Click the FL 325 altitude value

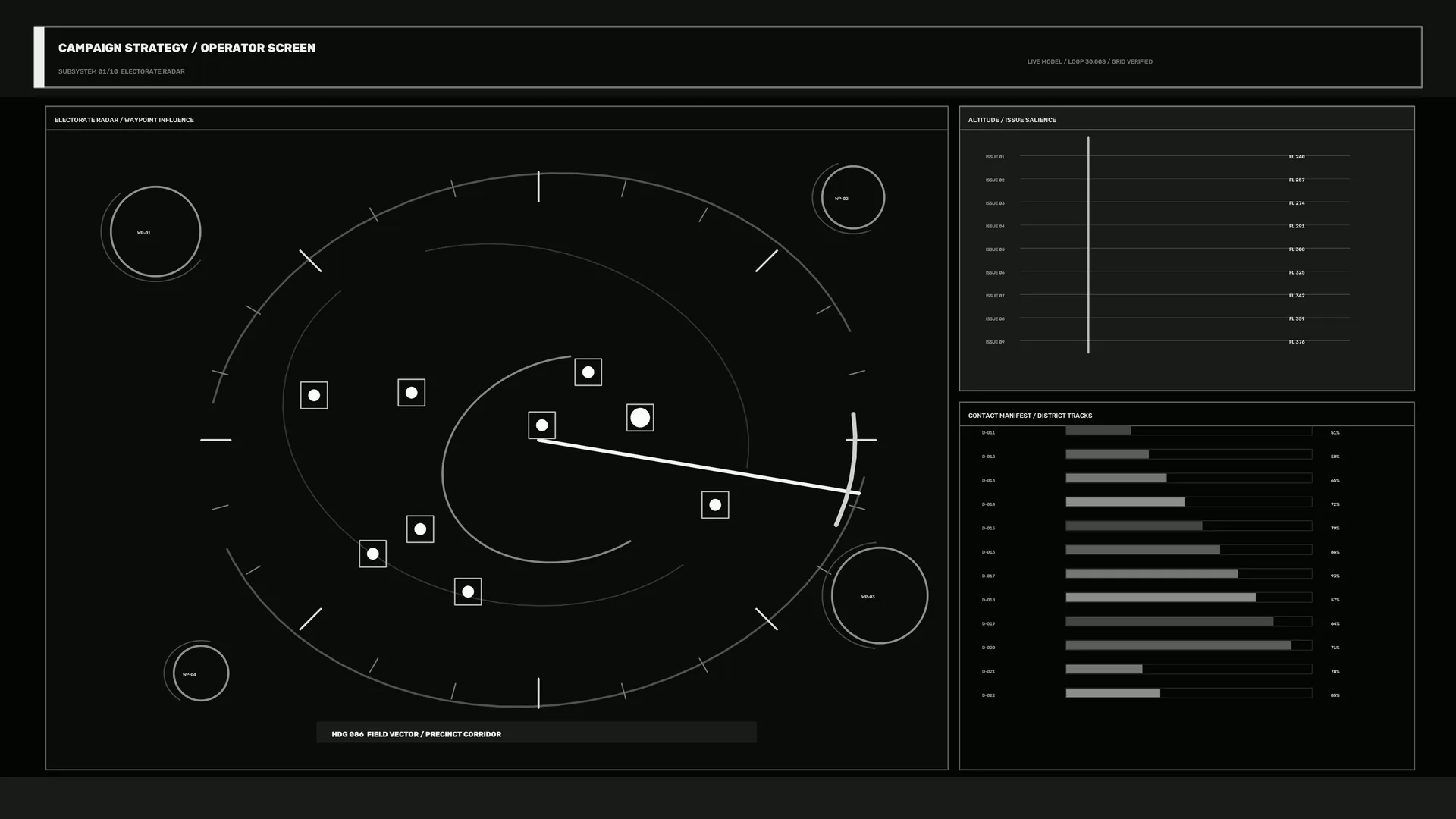coord(1297,273)
